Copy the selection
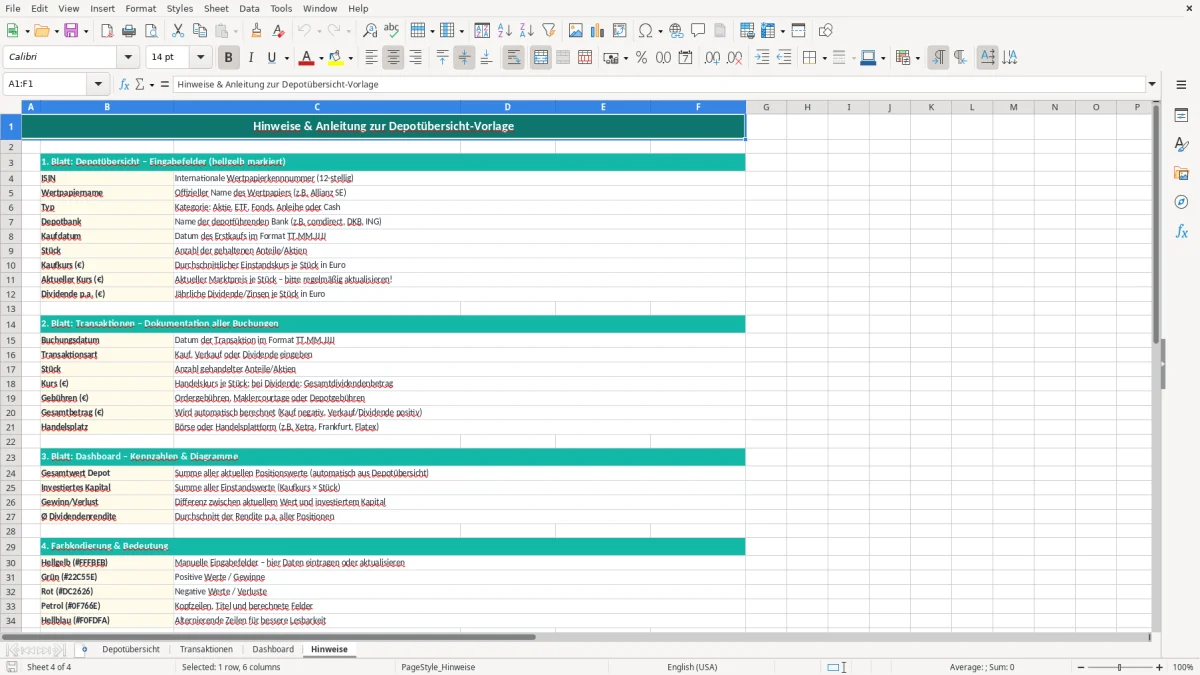The width and height of the screenshot is (1200, 675). point(199,31)
